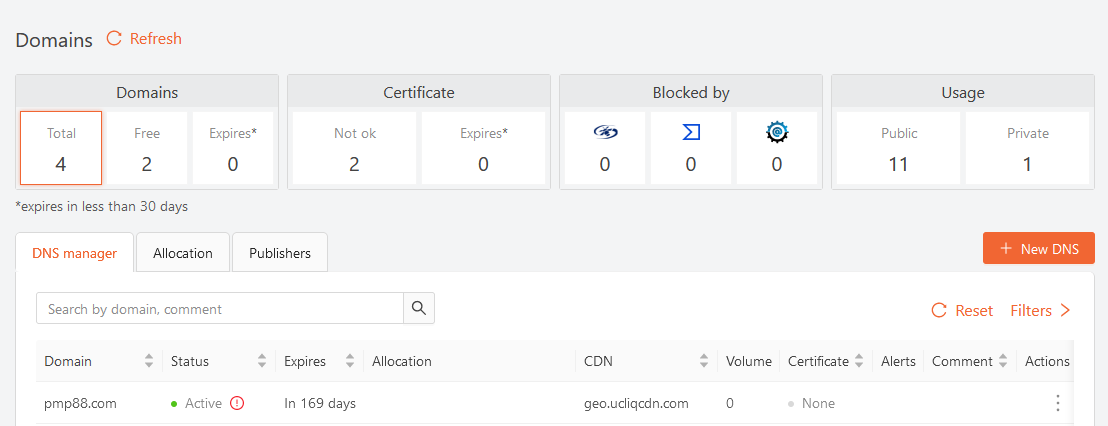Select the Domains Expires stat card
The height and width of the screenshot is (426, 1108).
[232, 148]
